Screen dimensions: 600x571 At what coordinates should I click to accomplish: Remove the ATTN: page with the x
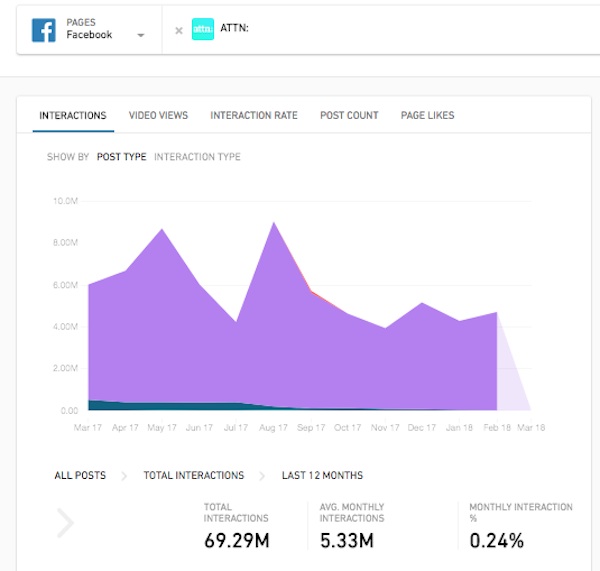[x=179, y=30]
